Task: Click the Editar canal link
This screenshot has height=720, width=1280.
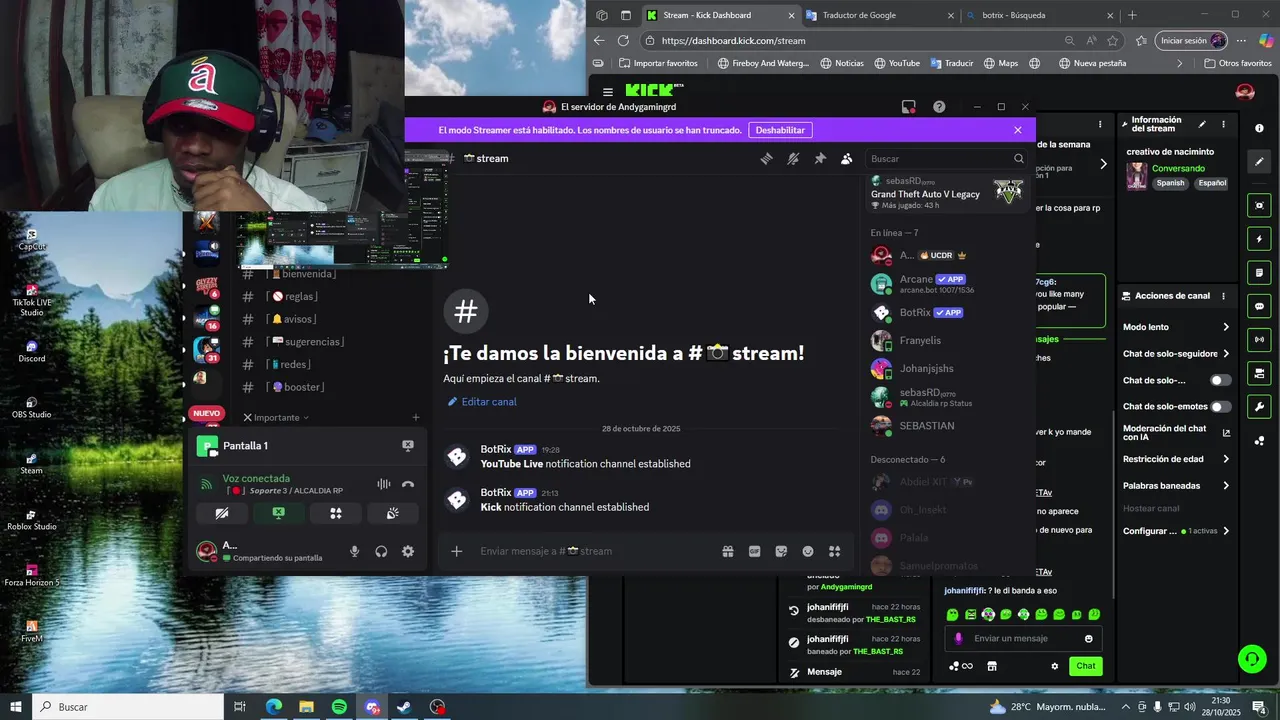Action: click(x=482, y=402)
